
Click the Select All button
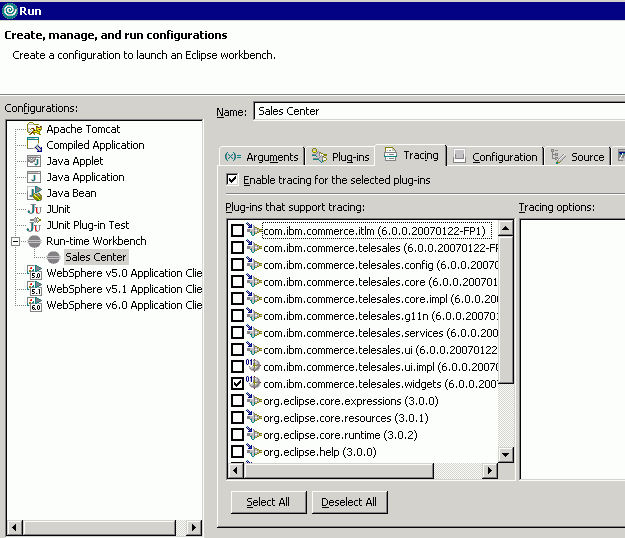pyautogui.click(x=269, y=502)
